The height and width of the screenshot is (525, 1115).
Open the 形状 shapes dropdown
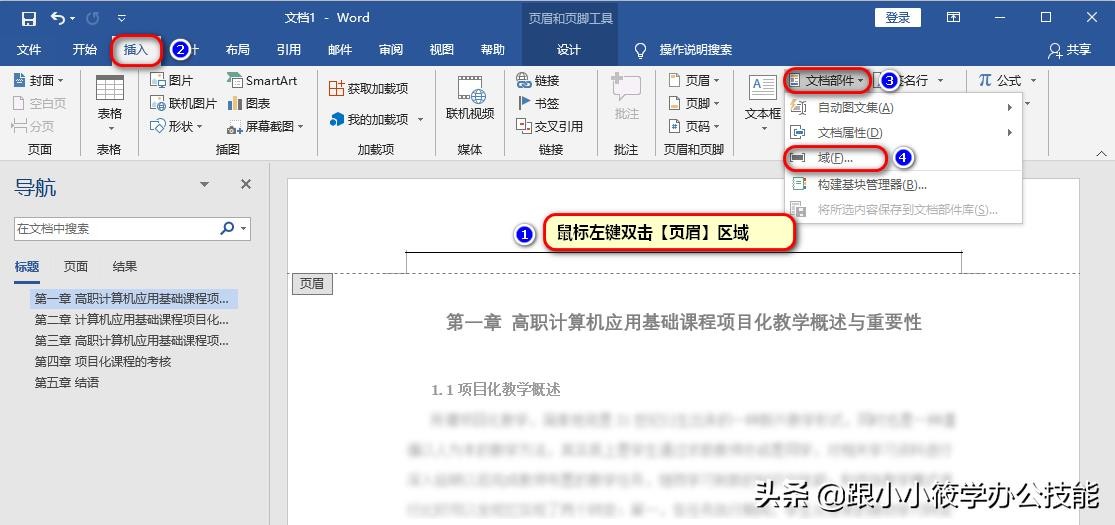[x=176, y=126]
